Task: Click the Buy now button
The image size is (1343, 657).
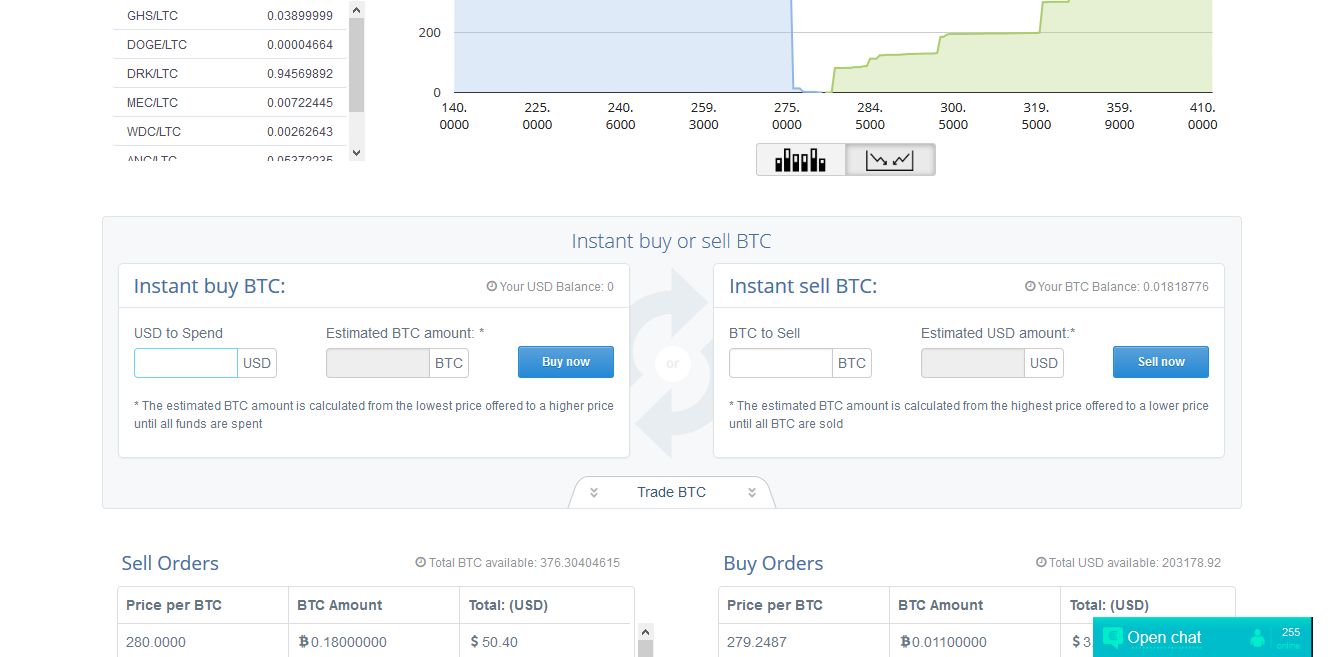Action: point(566,362)
